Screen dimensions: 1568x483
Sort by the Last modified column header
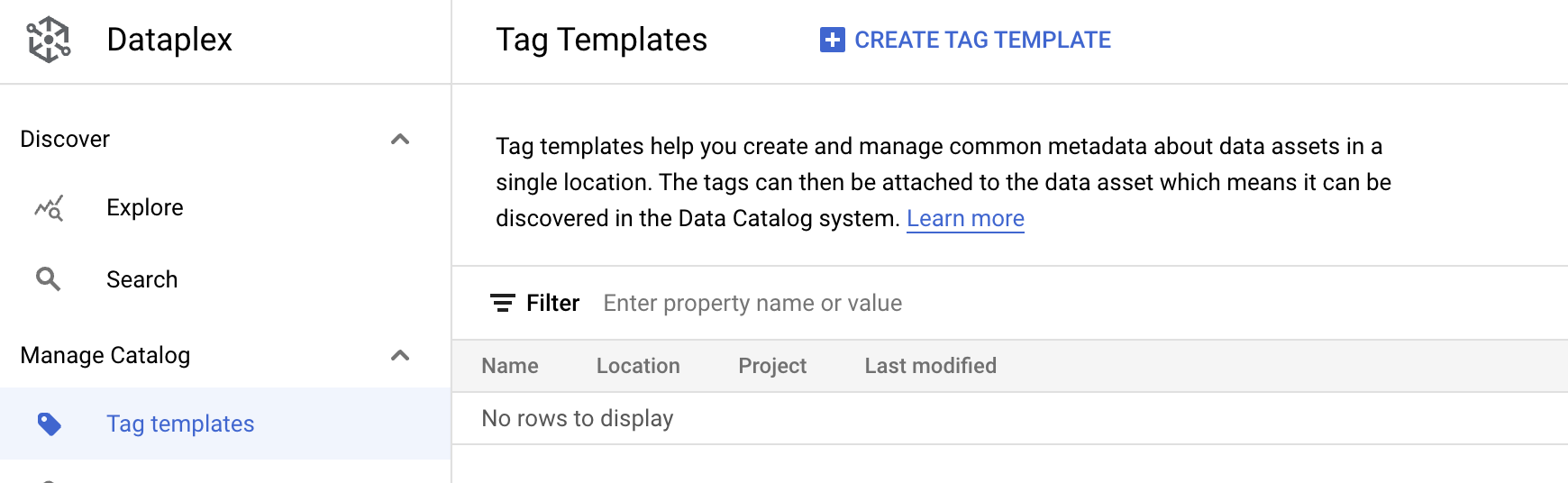point(931,366)
